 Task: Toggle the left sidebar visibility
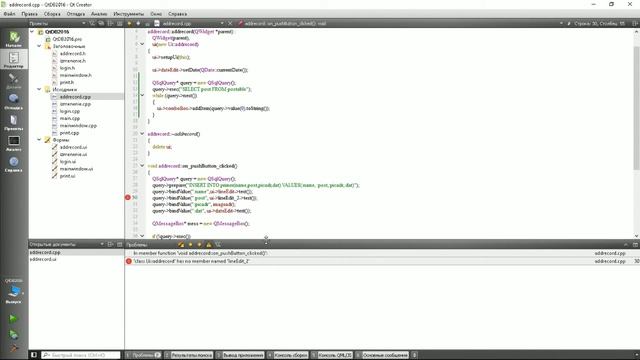(34, 355)
